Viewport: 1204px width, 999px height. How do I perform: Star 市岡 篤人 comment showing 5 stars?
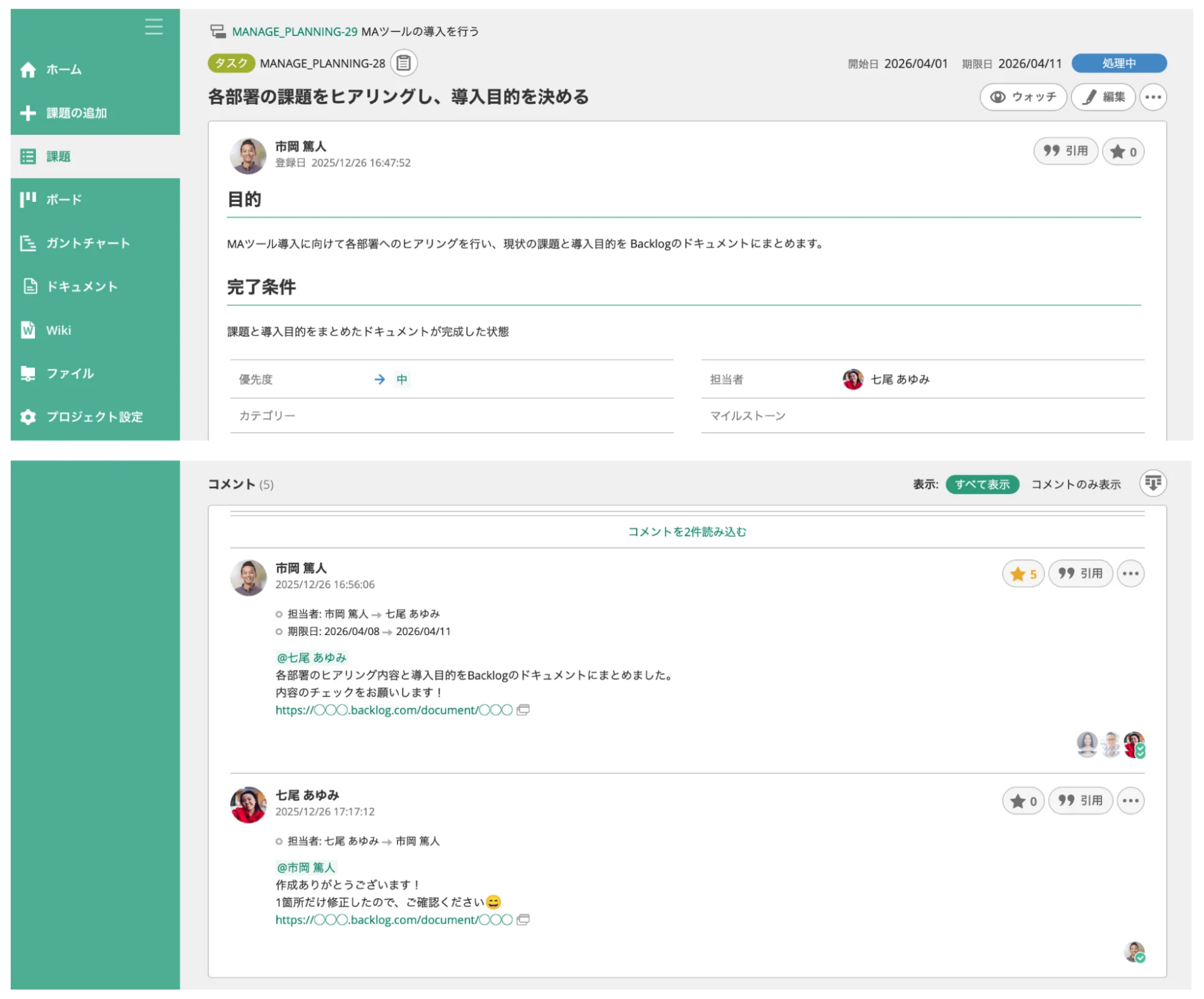(1023, 574)
